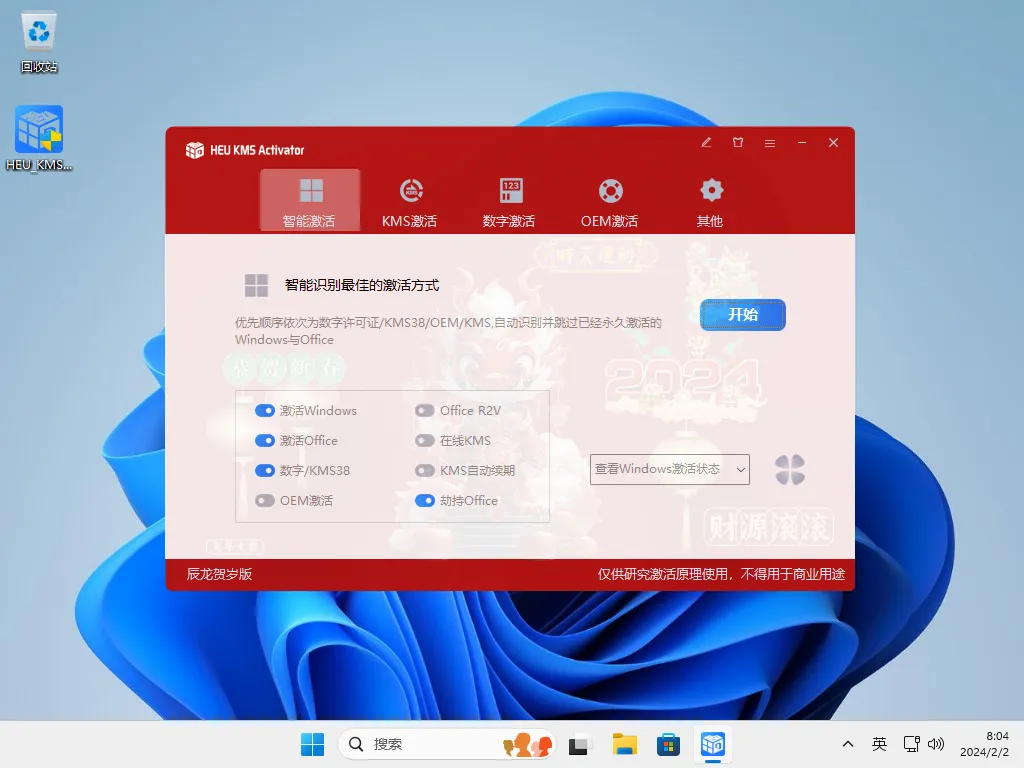Show hidden tray icons chevron
Viewport: 1024px width, 768px height.
[848, 744]
